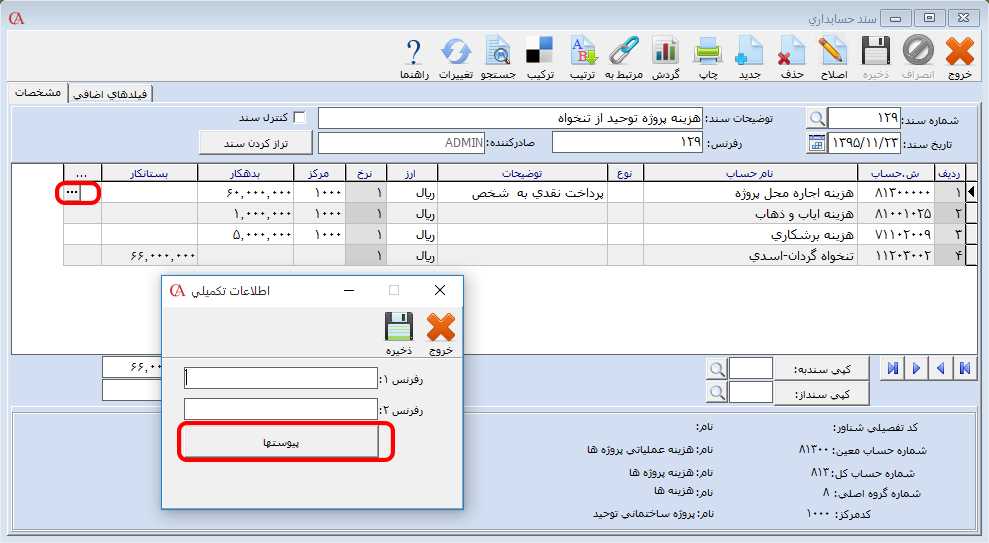Open the calendar picker beside the document date
Image resolution: width=989 pixels, height=543 pixels.
click(817, 143)
